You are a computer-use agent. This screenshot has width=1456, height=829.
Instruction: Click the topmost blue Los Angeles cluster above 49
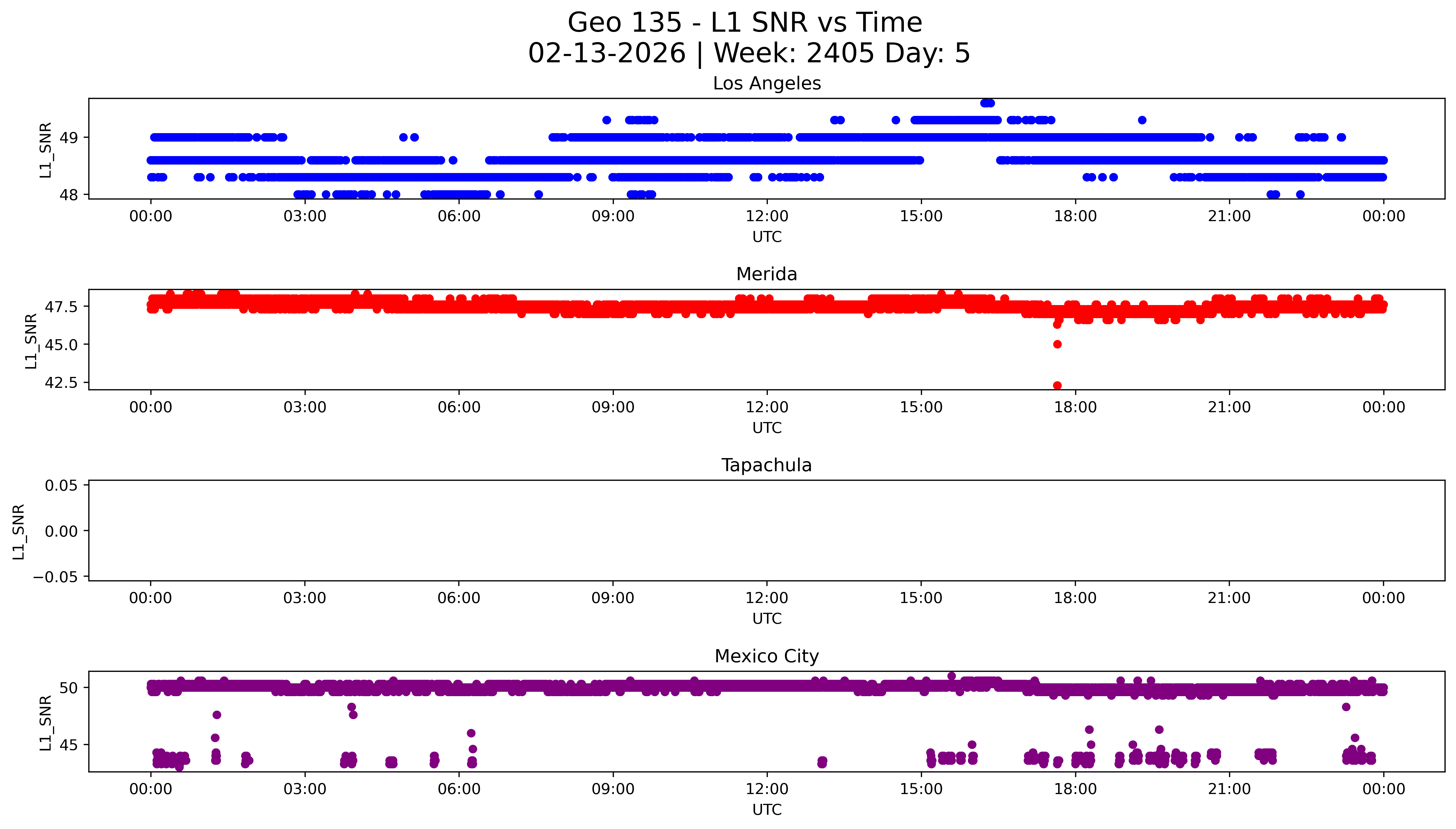[987, 103]
